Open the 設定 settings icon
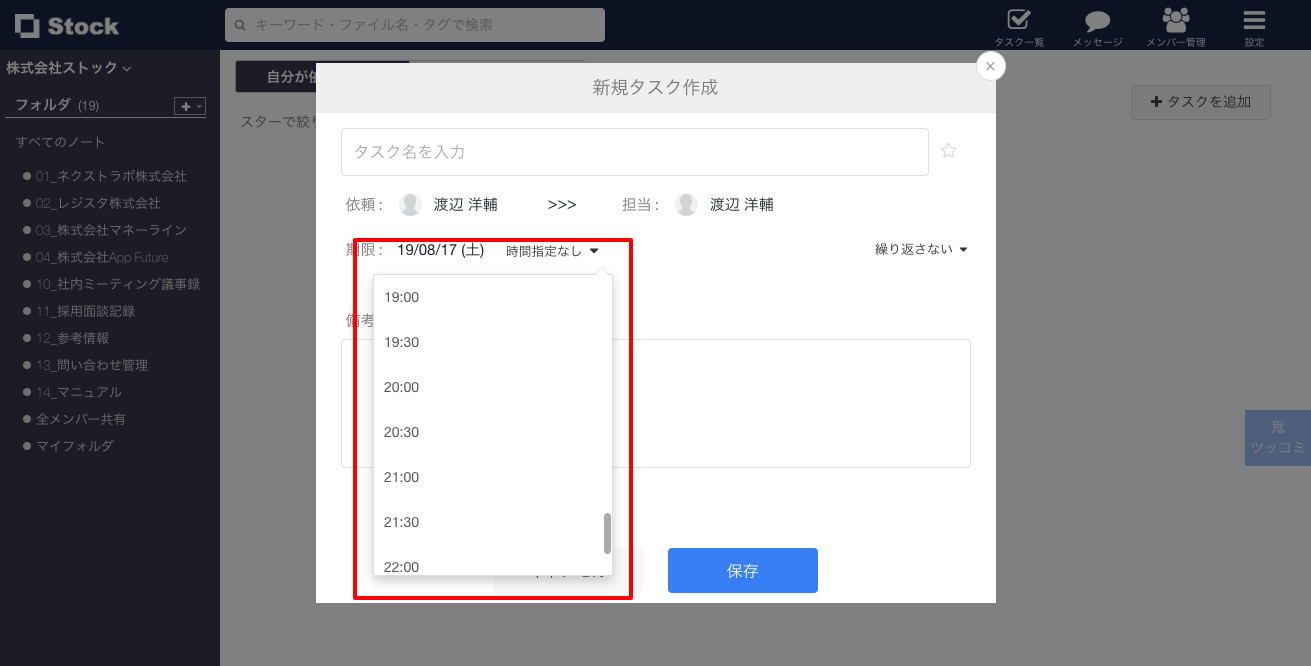Screen dimensions: 1311x666 [x=1254, y=25]
